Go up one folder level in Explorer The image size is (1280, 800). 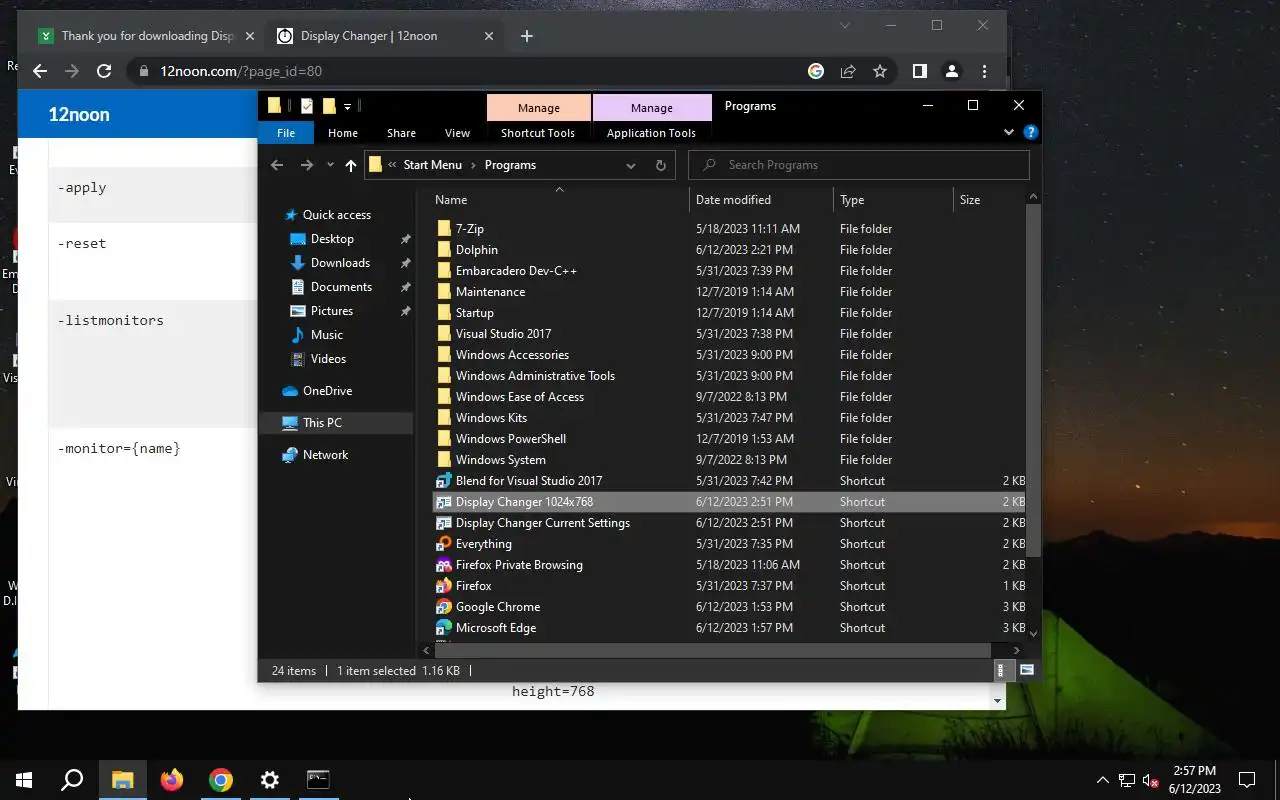pyautogui.click(x=351, y=165)
